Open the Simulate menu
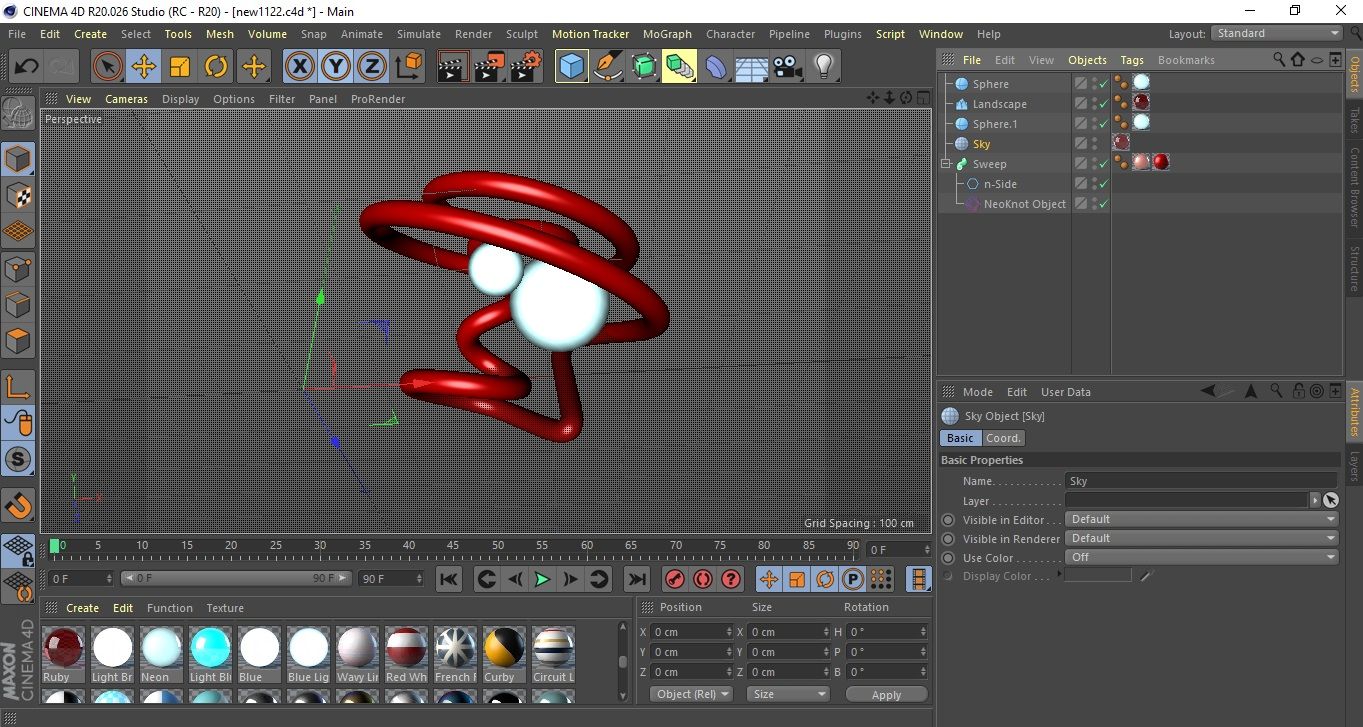Image resolution: width=1363 pixels, height=727 pixels. pyautogui.click(x=419, y=34)
